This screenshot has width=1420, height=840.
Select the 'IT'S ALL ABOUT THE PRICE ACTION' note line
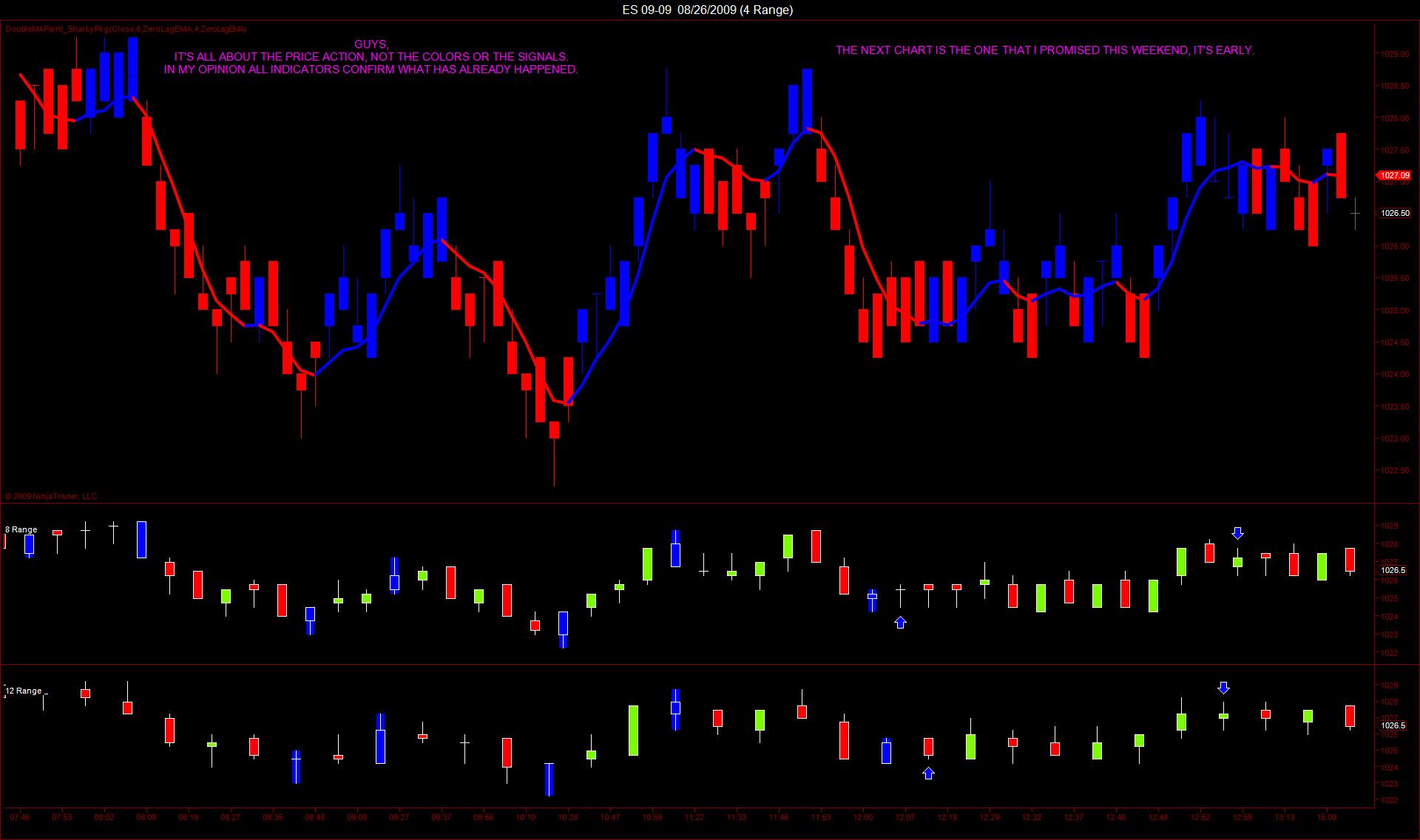point(371,57)
